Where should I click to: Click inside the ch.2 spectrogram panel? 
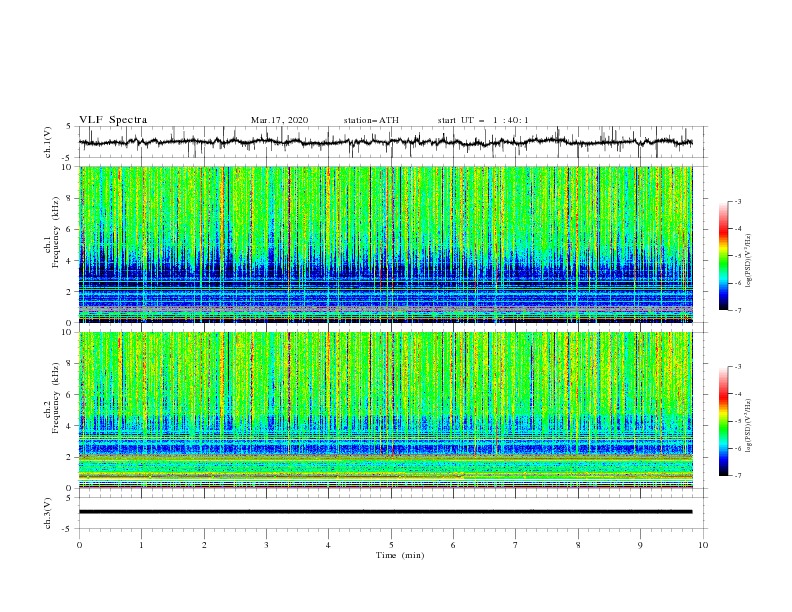(x=386, y=410)
